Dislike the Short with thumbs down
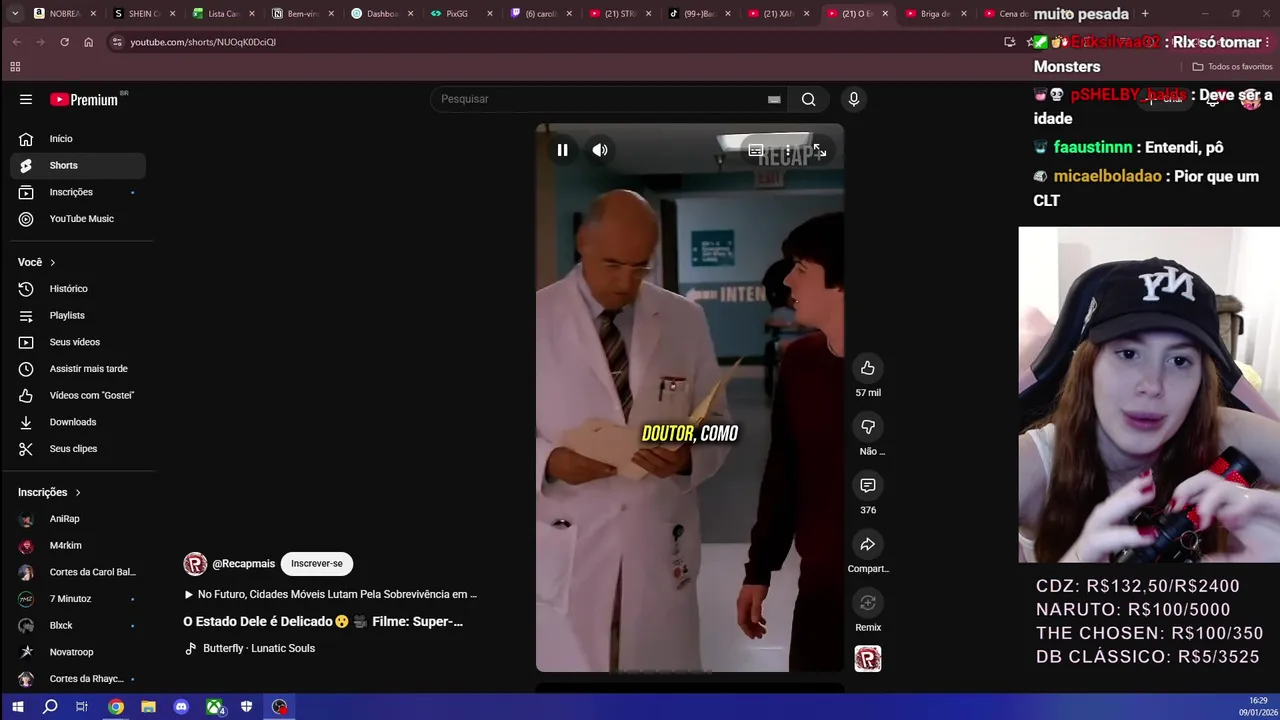This screenshot has width=1280, height=720. [x=868, y=427]
